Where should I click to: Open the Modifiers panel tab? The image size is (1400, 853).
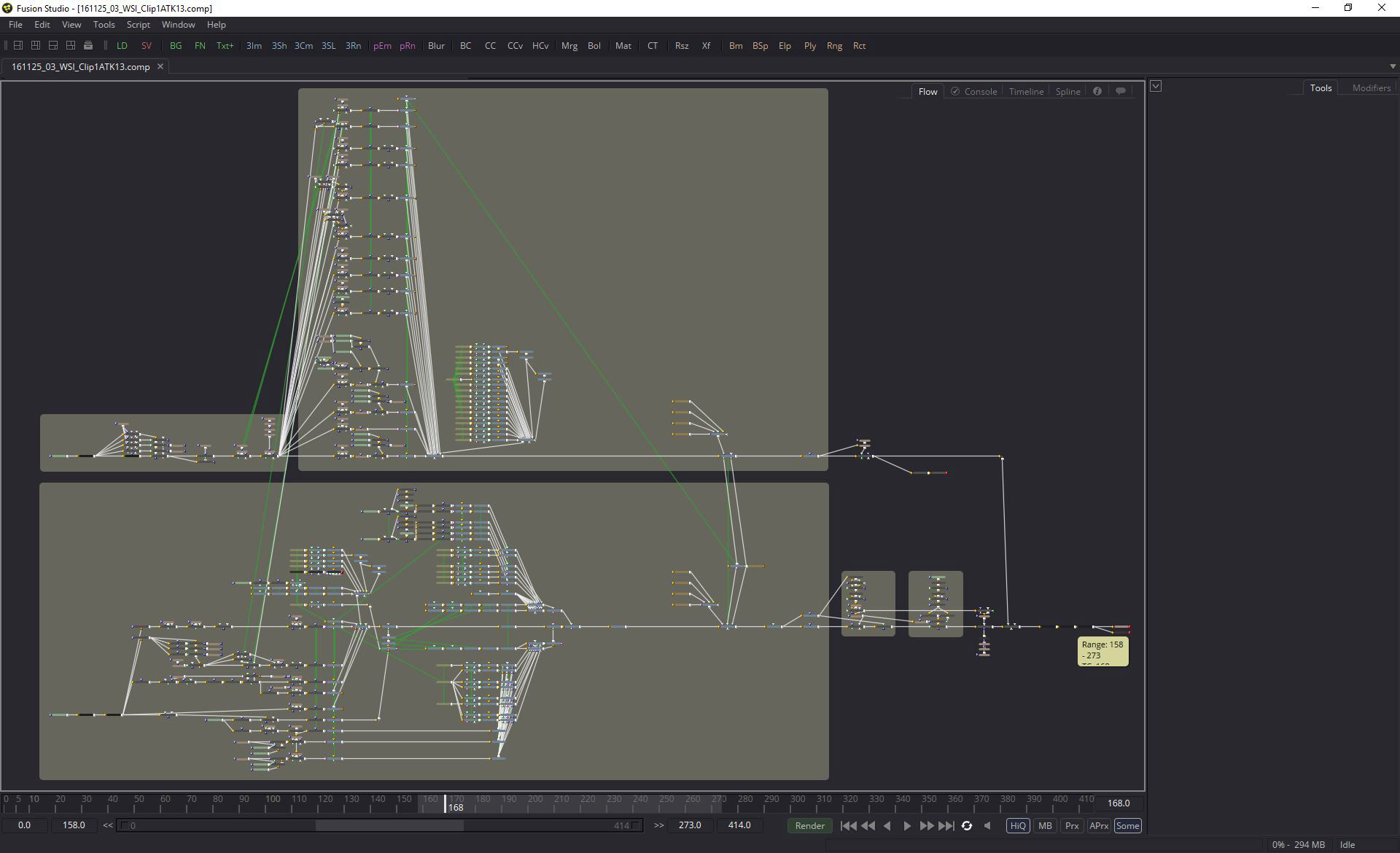pos(1371,87)
